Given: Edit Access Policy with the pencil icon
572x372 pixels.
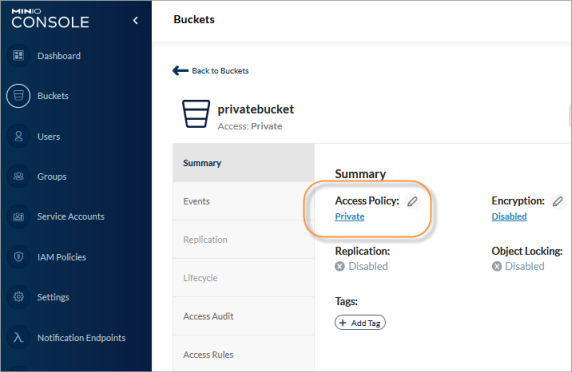Looking at the screenshot, I should 412,201.
